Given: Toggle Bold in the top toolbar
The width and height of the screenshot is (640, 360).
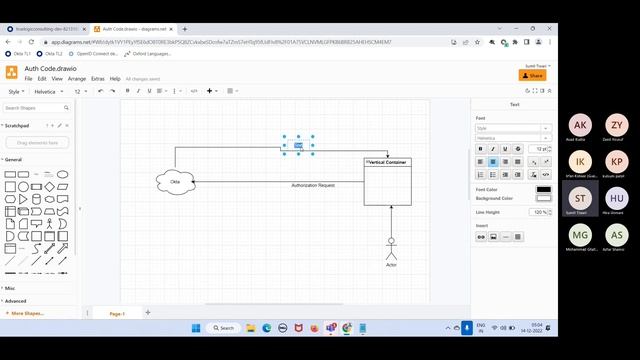Looking at the screenshot, I should (x=127, y=91).
